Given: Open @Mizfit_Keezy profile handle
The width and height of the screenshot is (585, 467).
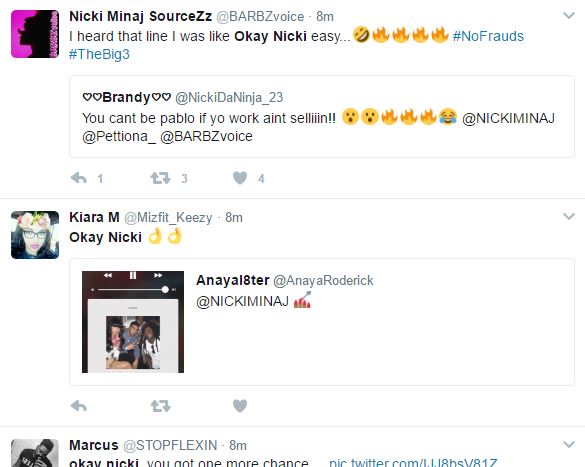Looking at the screenshot, I should pyautogui.click(x=168, y=217).
